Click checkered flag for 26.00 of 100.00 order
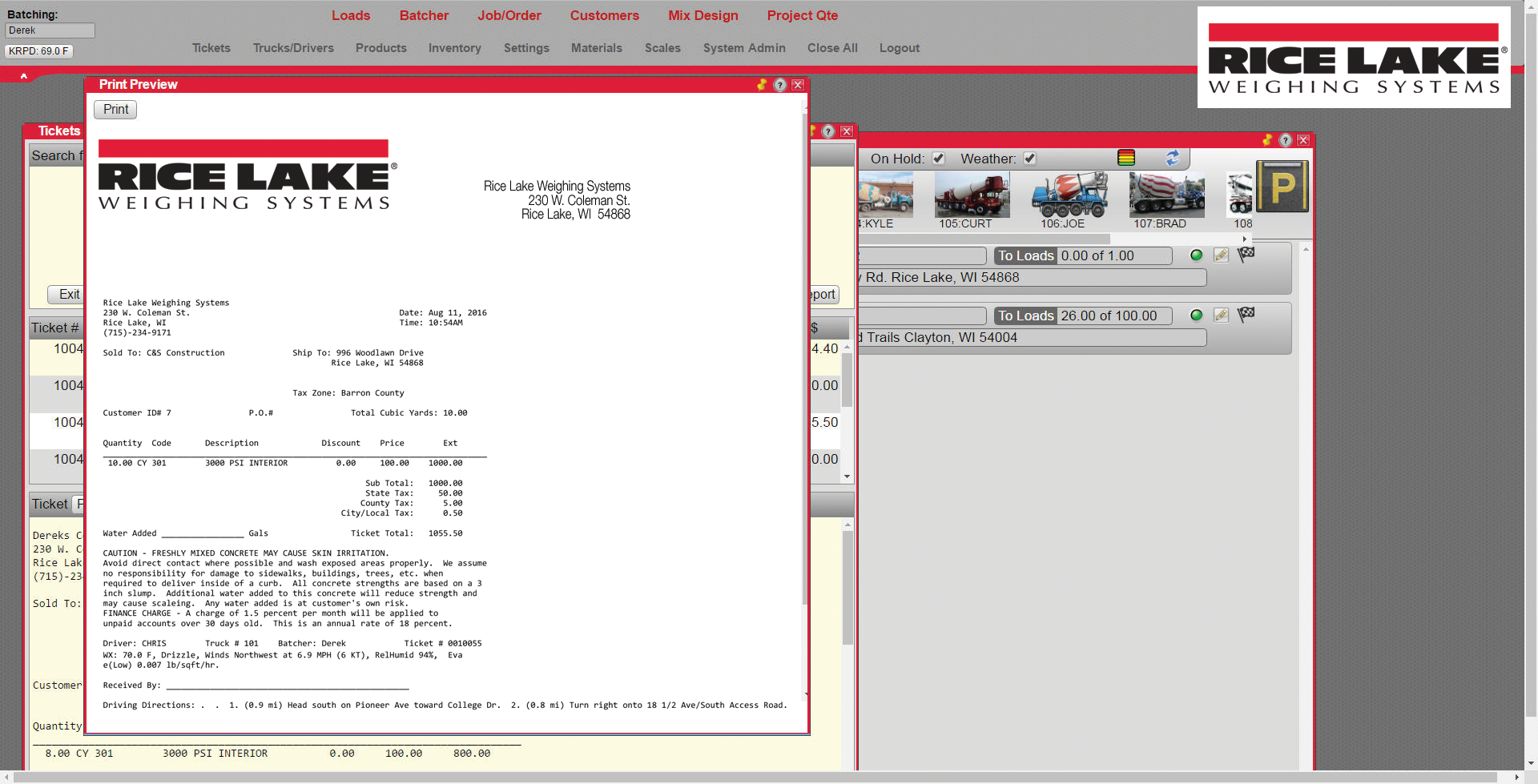 click(x=1246, y=315)
